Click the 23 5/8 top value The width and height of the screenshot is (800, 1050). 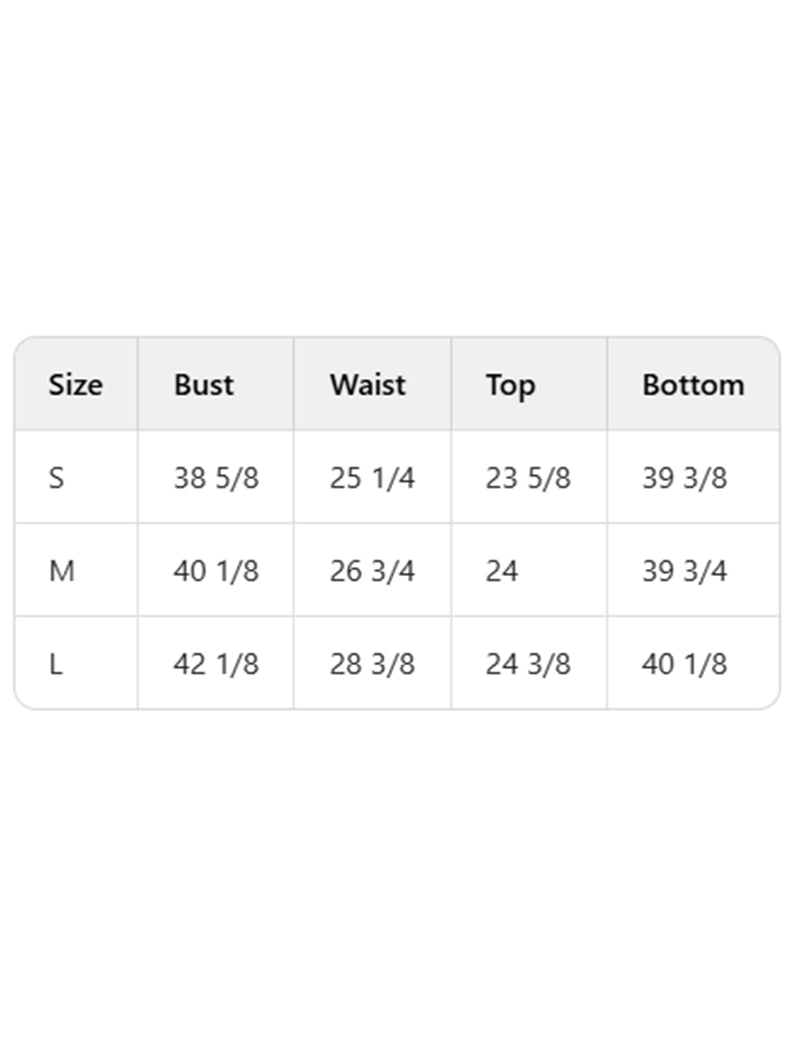(x=528, y=478)
